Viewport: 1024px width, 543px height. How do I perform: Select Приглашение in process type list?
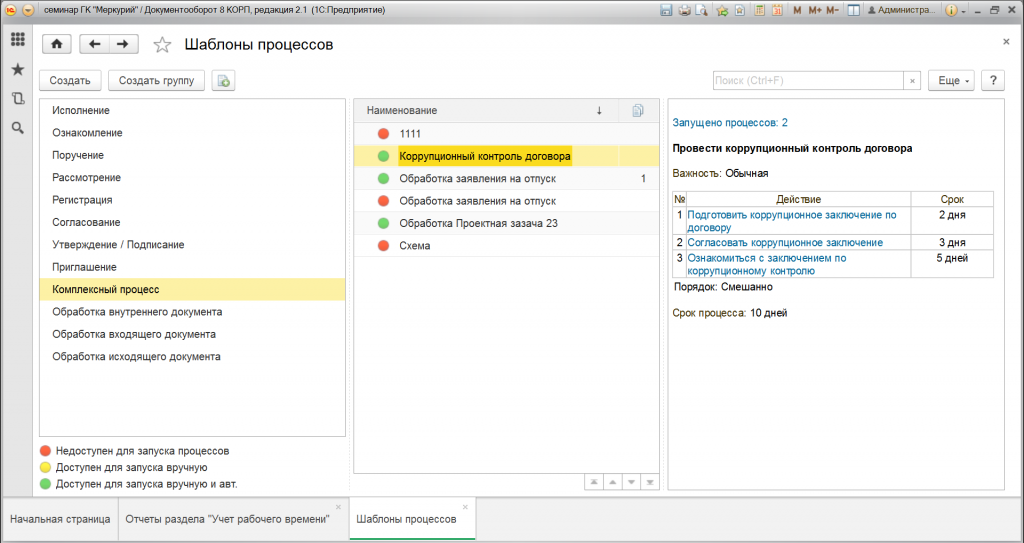192,267
